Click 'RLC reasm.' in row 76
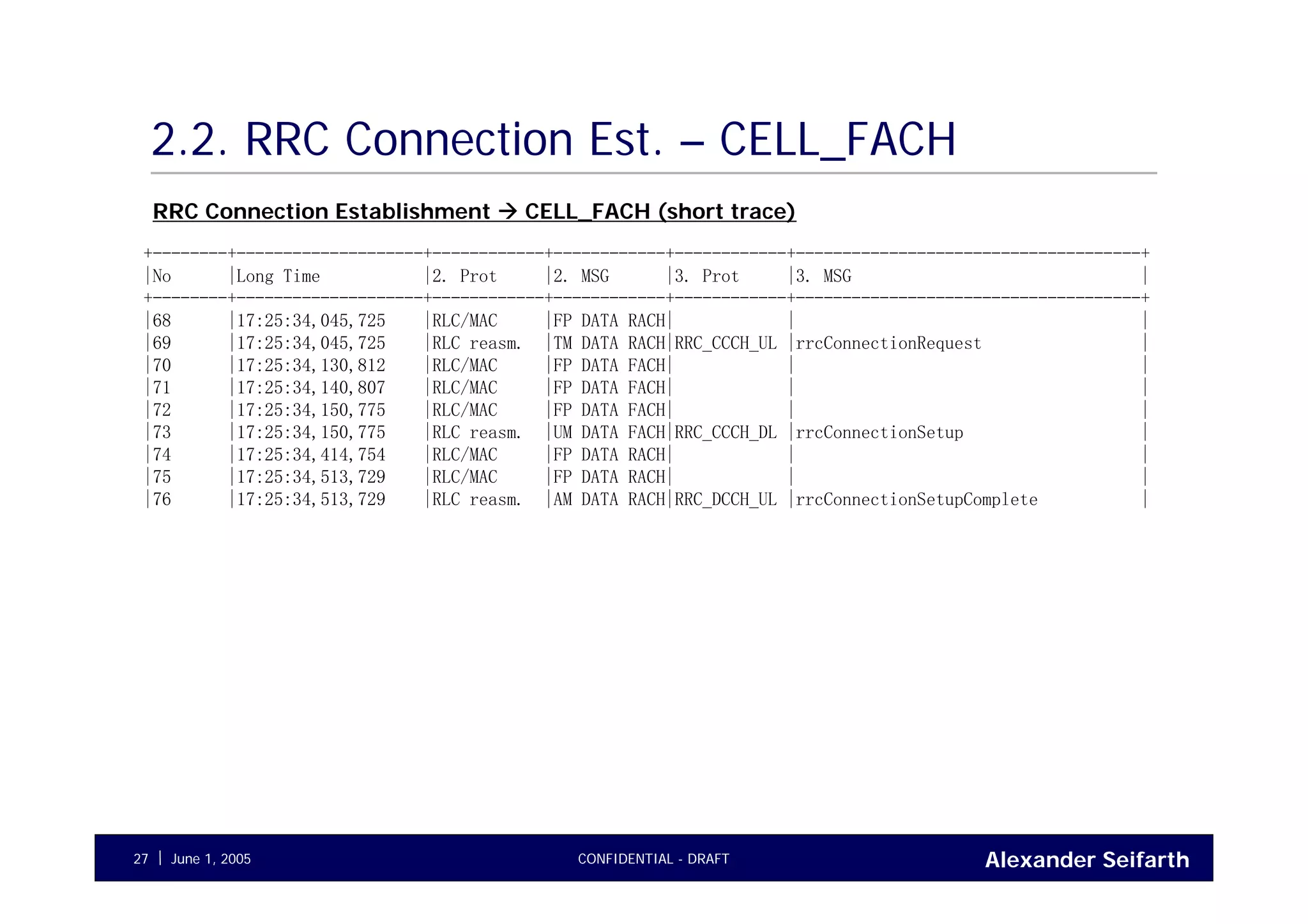 [477, 499]
